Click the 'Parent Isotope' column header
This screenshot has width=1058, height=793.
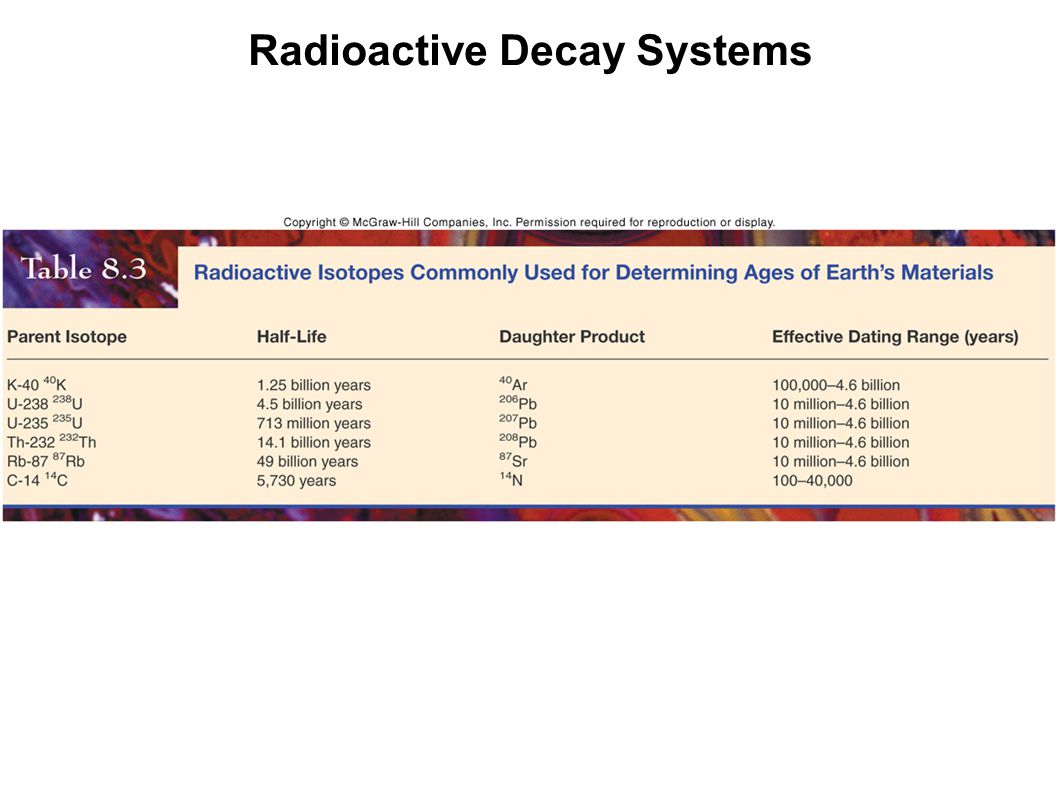click(67, 336)
